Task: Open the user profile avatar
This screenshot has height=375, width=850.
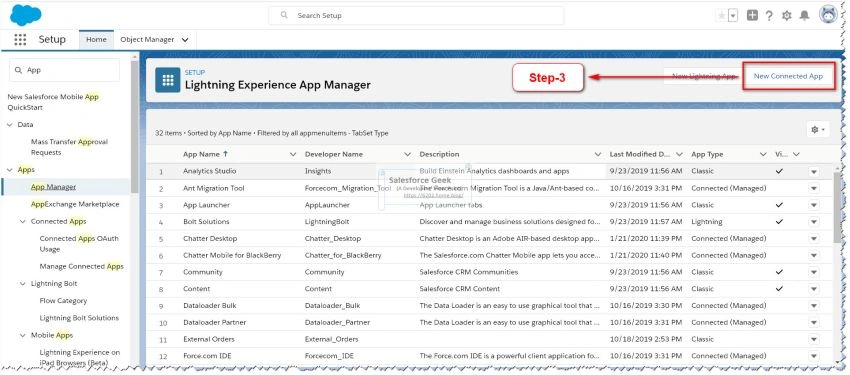Action: [x=829, y=15]
